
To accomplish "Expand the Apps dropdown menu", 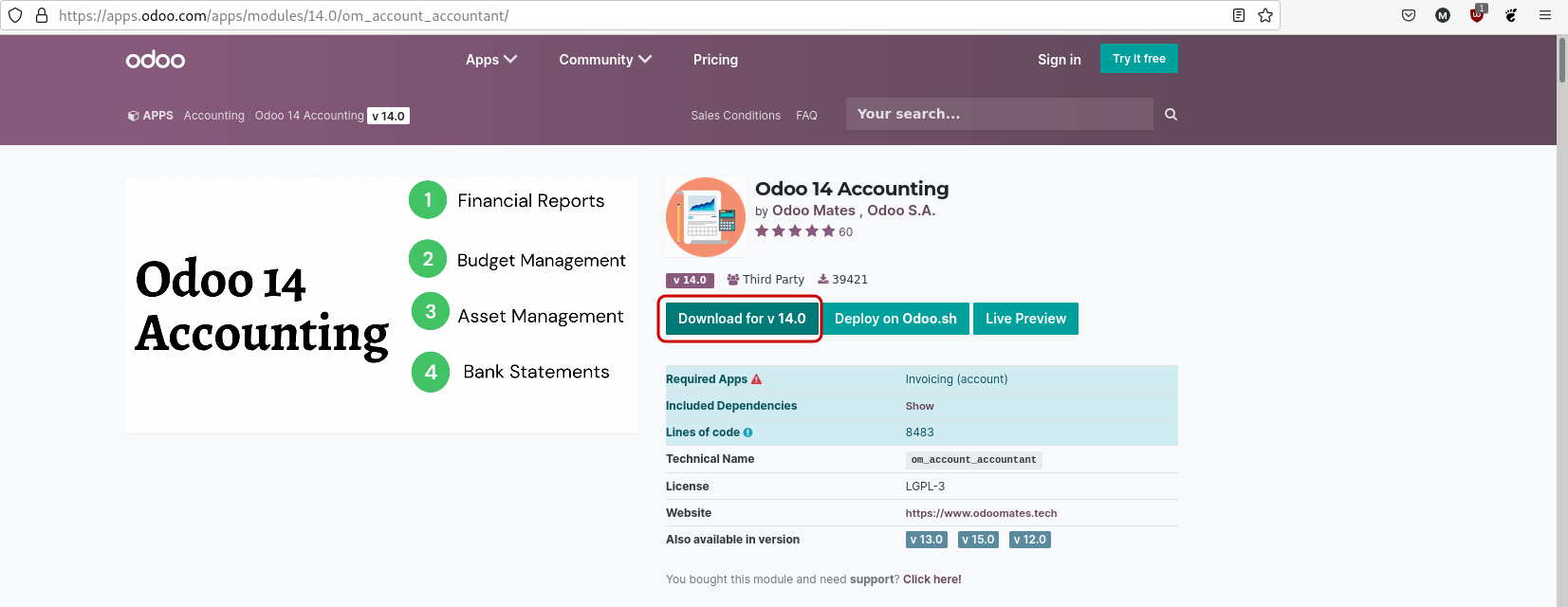I will (x=491, y=60).
